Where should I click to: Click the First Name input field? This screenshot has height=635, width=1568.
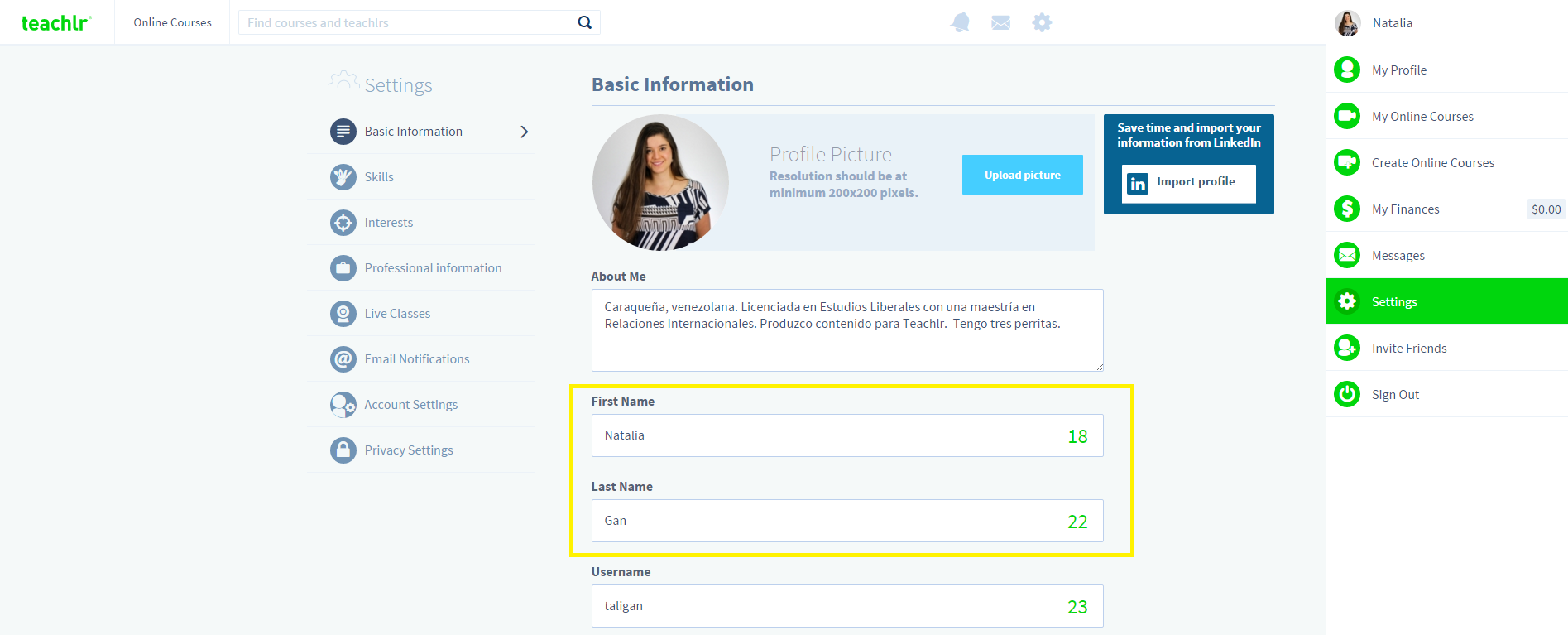[821, 435]
